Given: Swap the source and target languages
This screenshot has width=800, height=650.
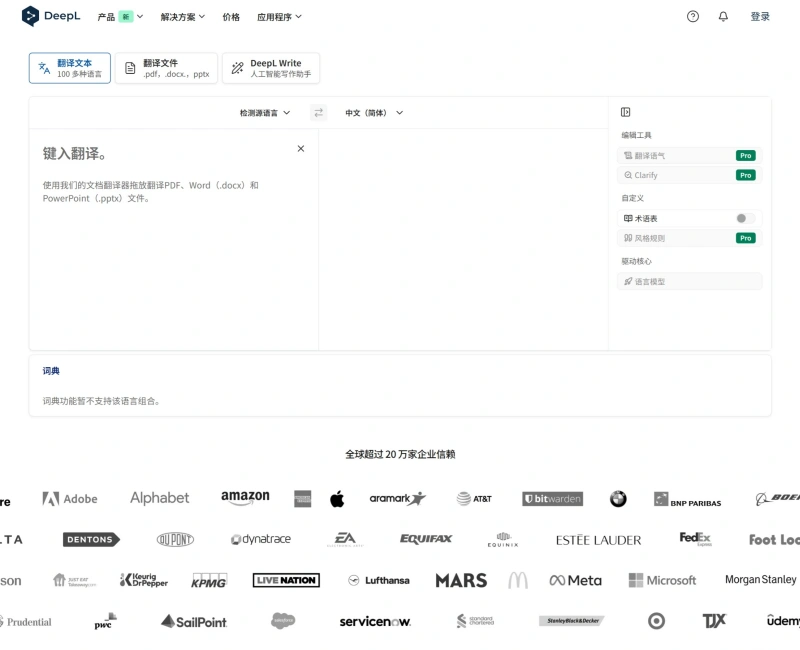Looking at the screenshot, I should pyautogui.click(x=318, y=113).
